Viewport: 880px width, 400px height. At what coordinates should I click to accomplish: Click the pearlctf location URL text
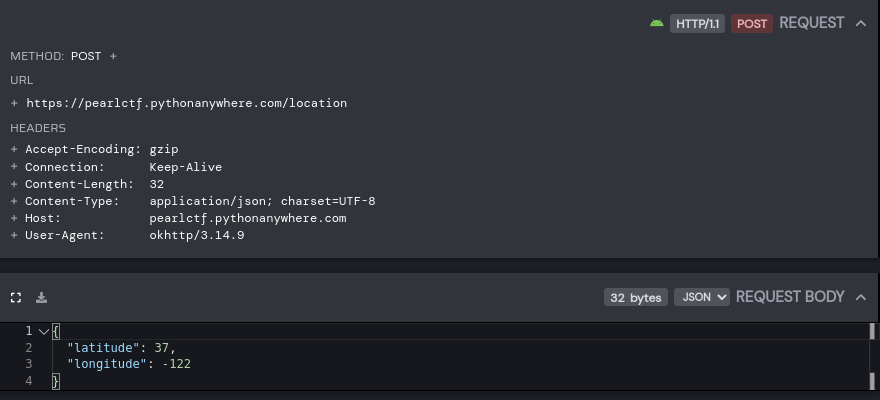click(187, 103)
